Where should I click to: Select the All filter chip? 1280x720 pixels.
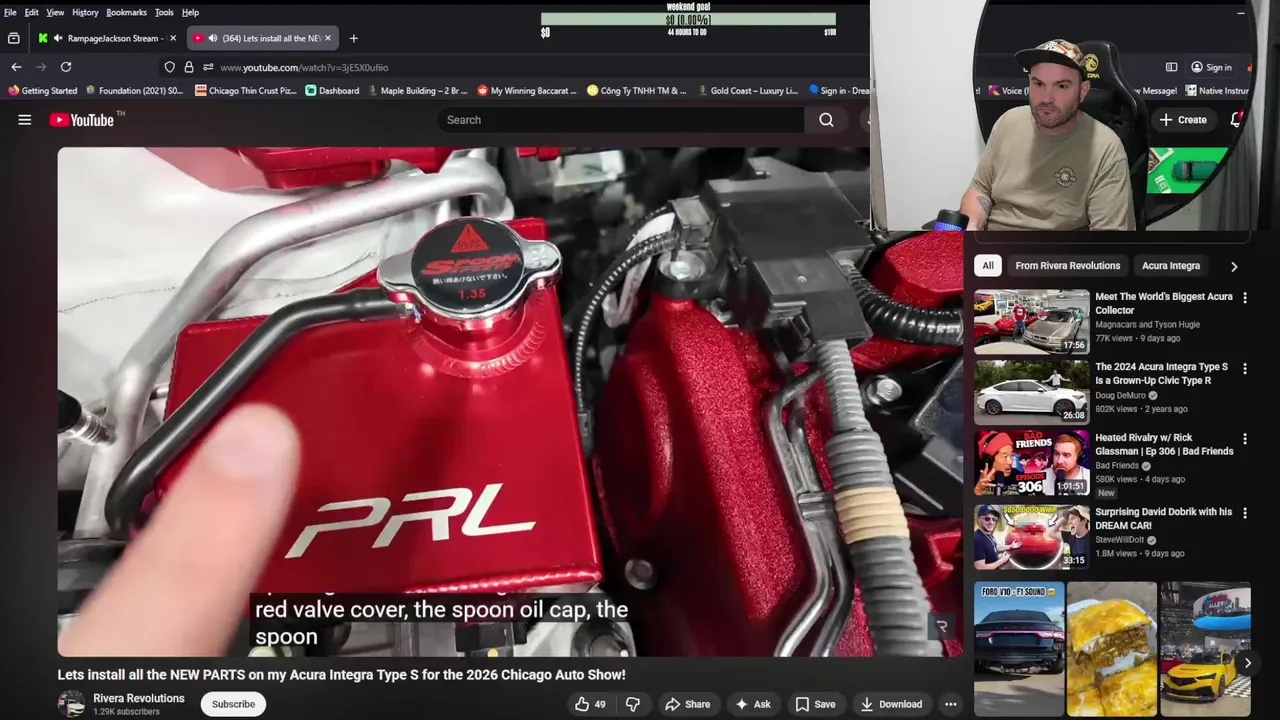click(988, 266)
